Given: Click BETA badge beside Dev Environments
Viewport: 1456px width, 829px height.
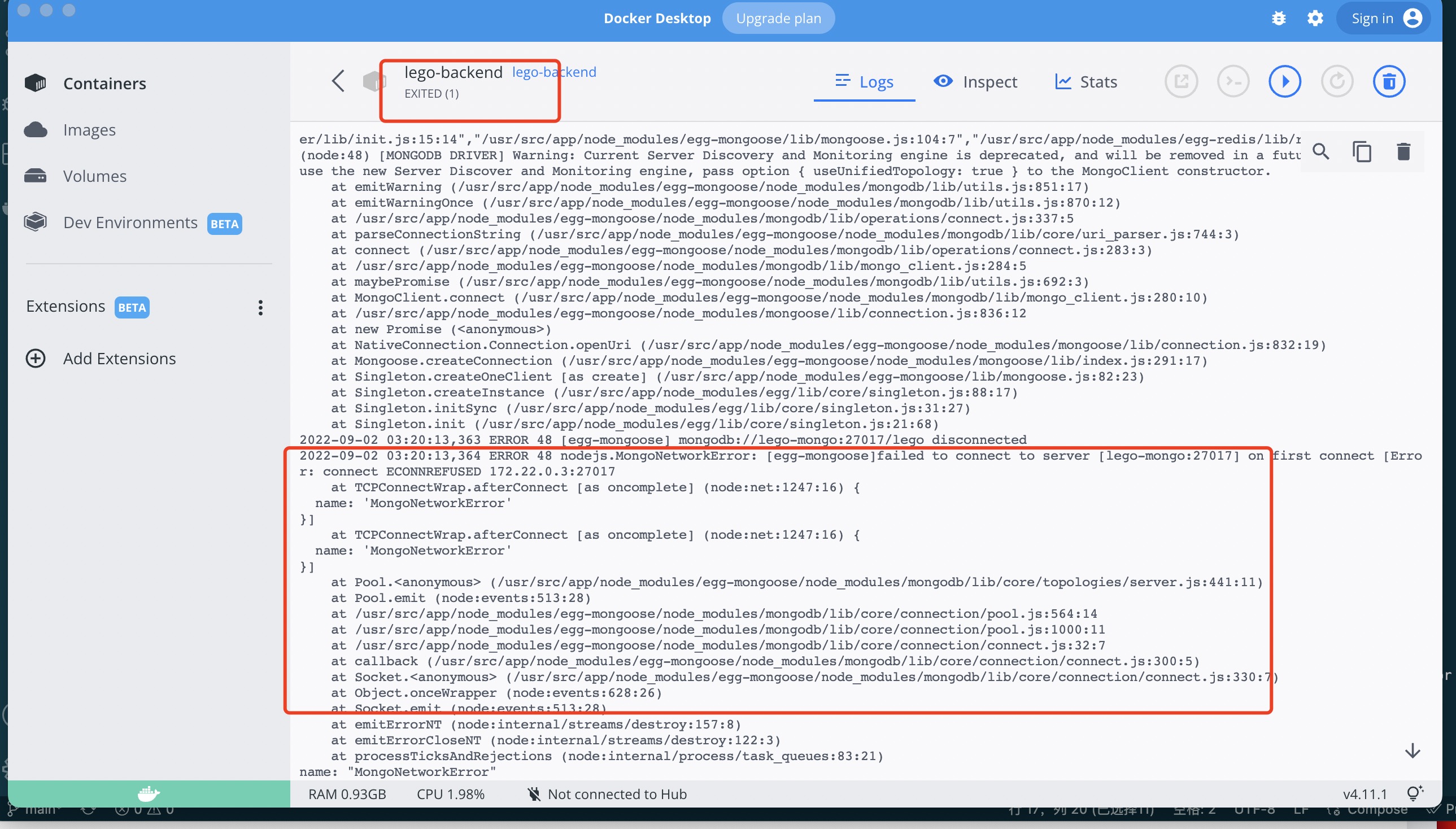Looking at the screenshot, I should pyautogui.click(x=224, y=224).
